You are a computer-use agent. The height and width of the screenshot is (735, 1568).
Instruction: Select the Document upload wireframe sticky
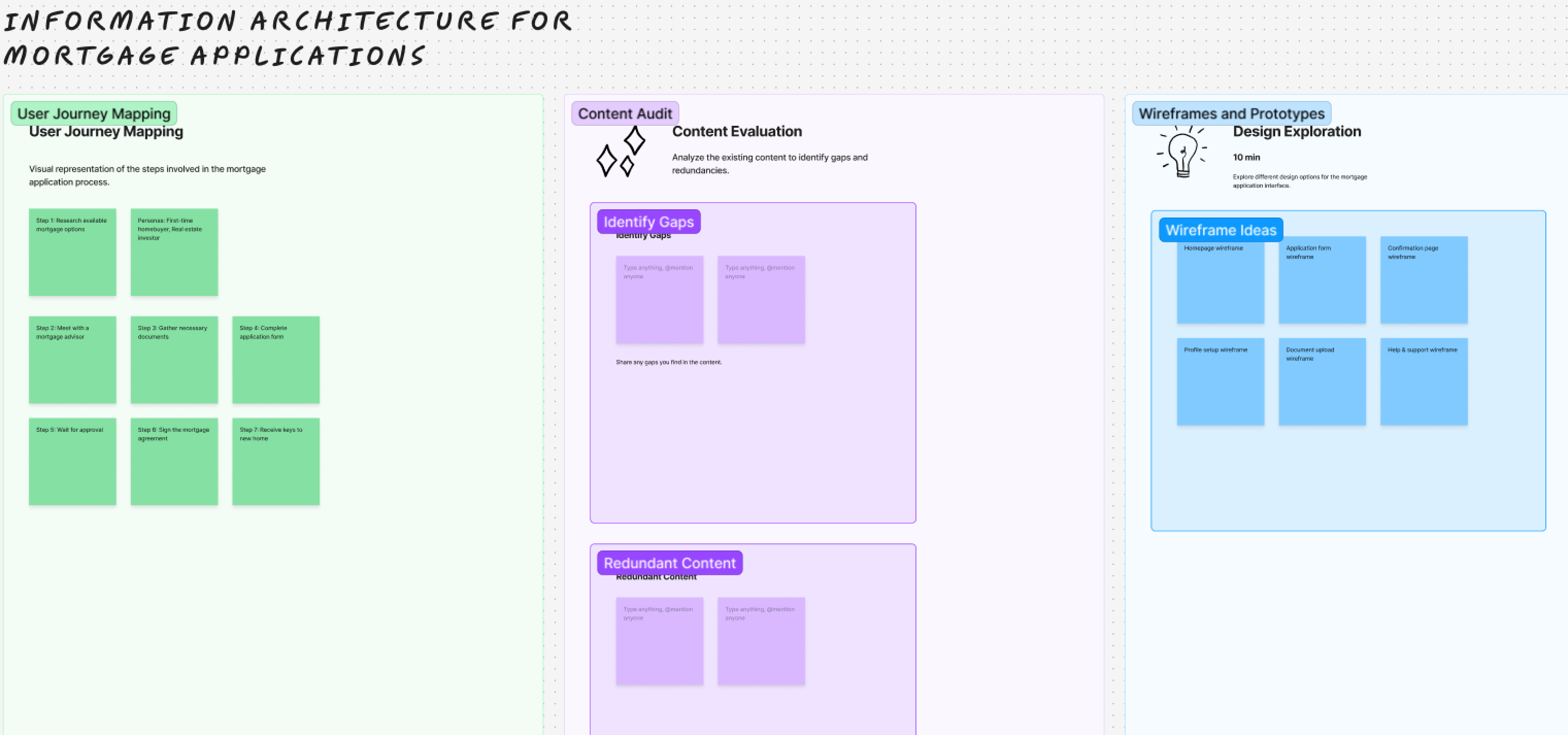click(x=1322, y=381)
